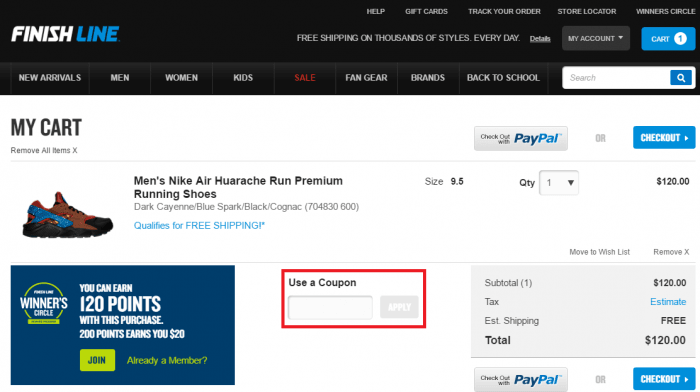Click Remove All Items X
The image size is (700, 392).
point(44,150)
